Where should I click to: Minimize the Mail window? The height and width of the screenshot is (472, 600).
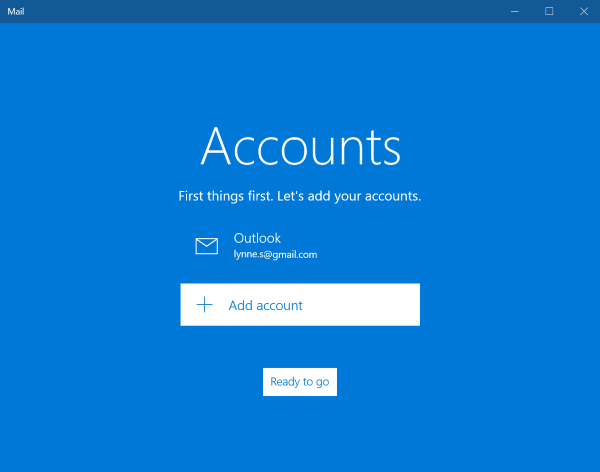(x=515, y=11)
